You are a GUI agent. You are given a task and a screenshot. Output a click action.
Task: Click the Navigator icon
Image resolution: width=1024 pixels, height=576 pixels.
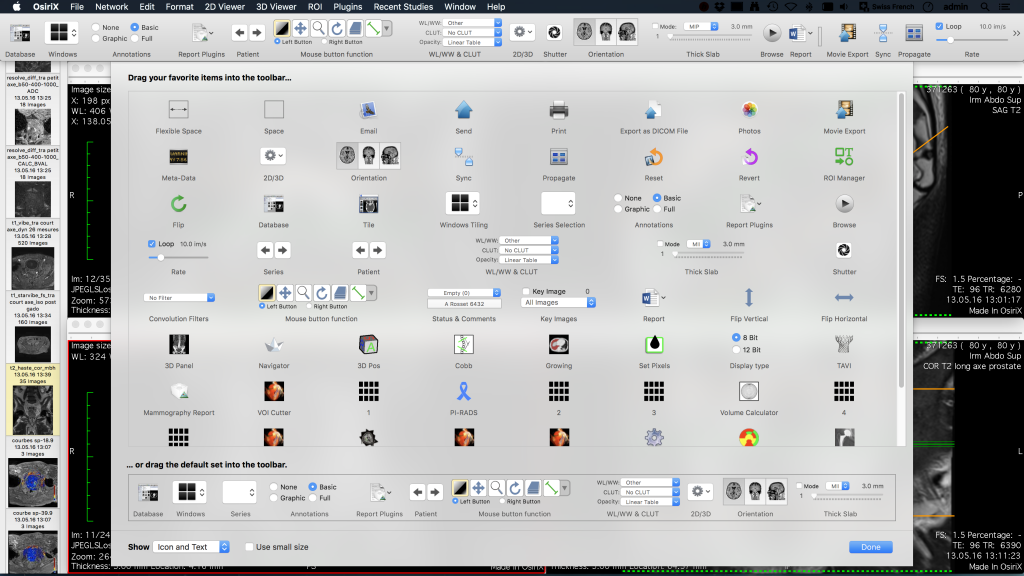(274, 344)
